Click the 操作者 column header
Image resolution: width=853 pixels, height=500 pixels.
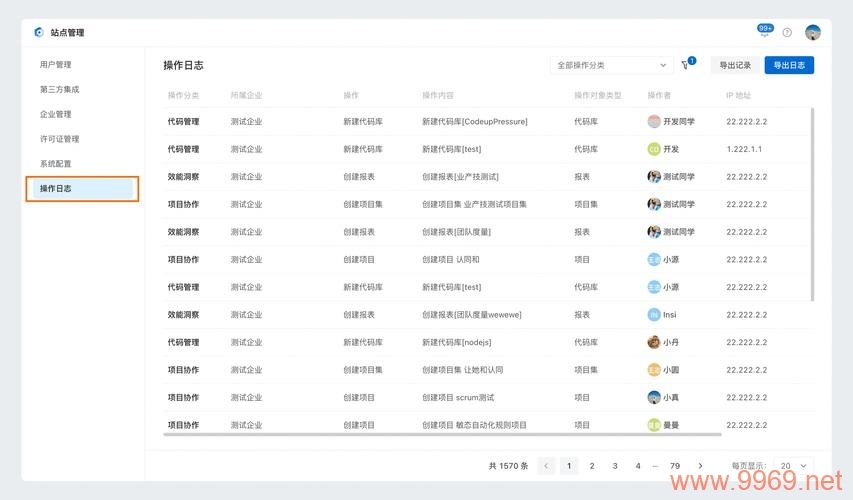pos(659,95)
